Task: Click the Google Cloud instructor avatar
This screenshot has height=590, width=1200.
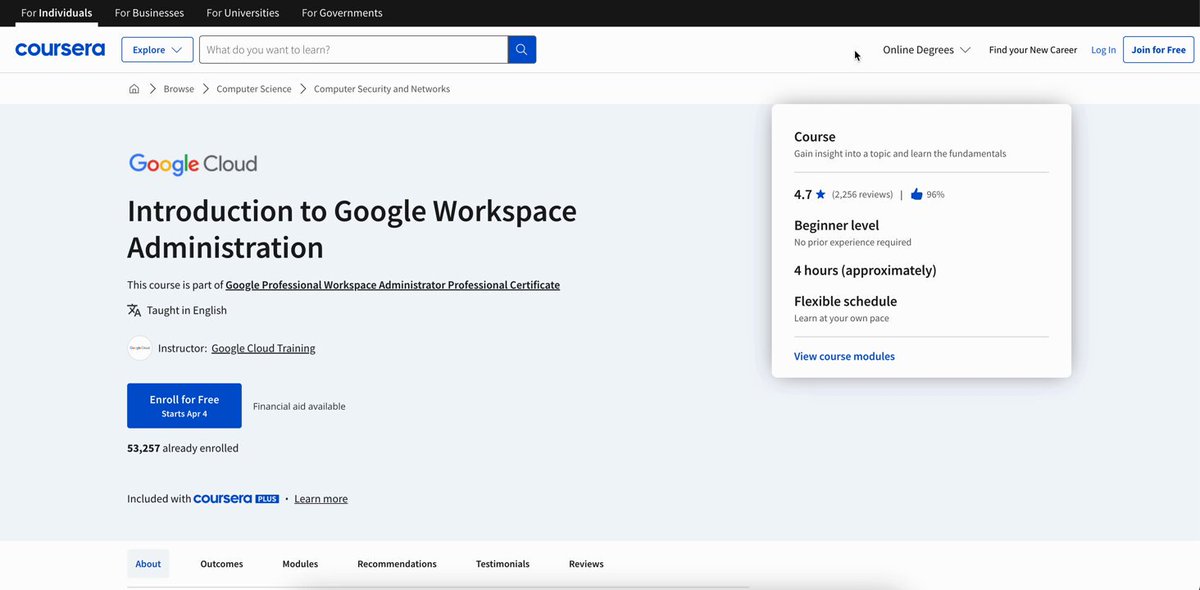Action: click(140, 348)
